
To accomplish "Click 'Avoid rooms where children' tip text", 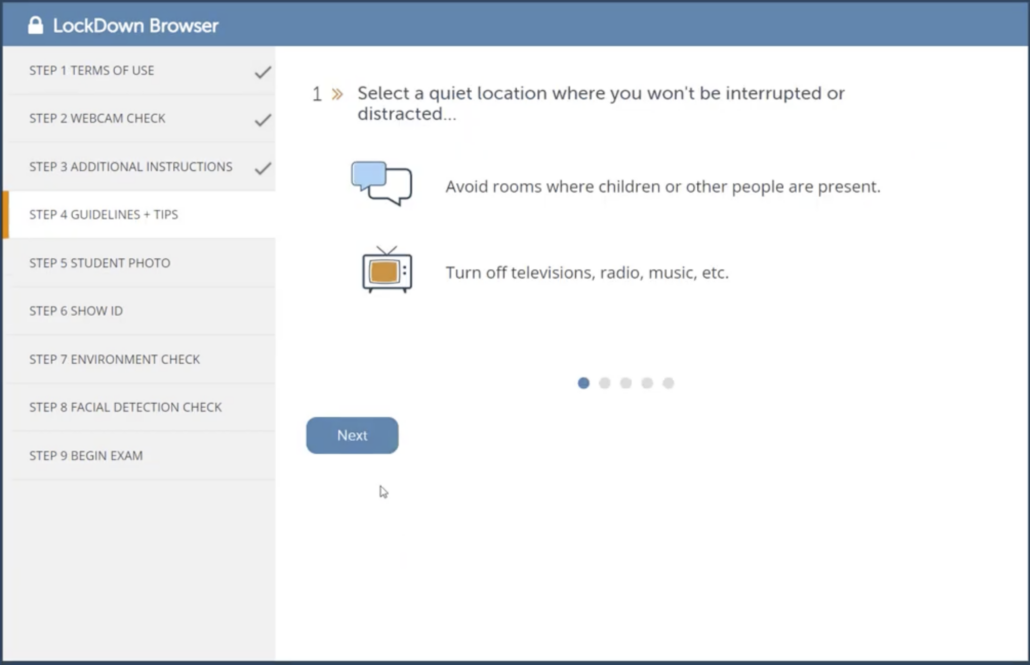I will 663,187.
